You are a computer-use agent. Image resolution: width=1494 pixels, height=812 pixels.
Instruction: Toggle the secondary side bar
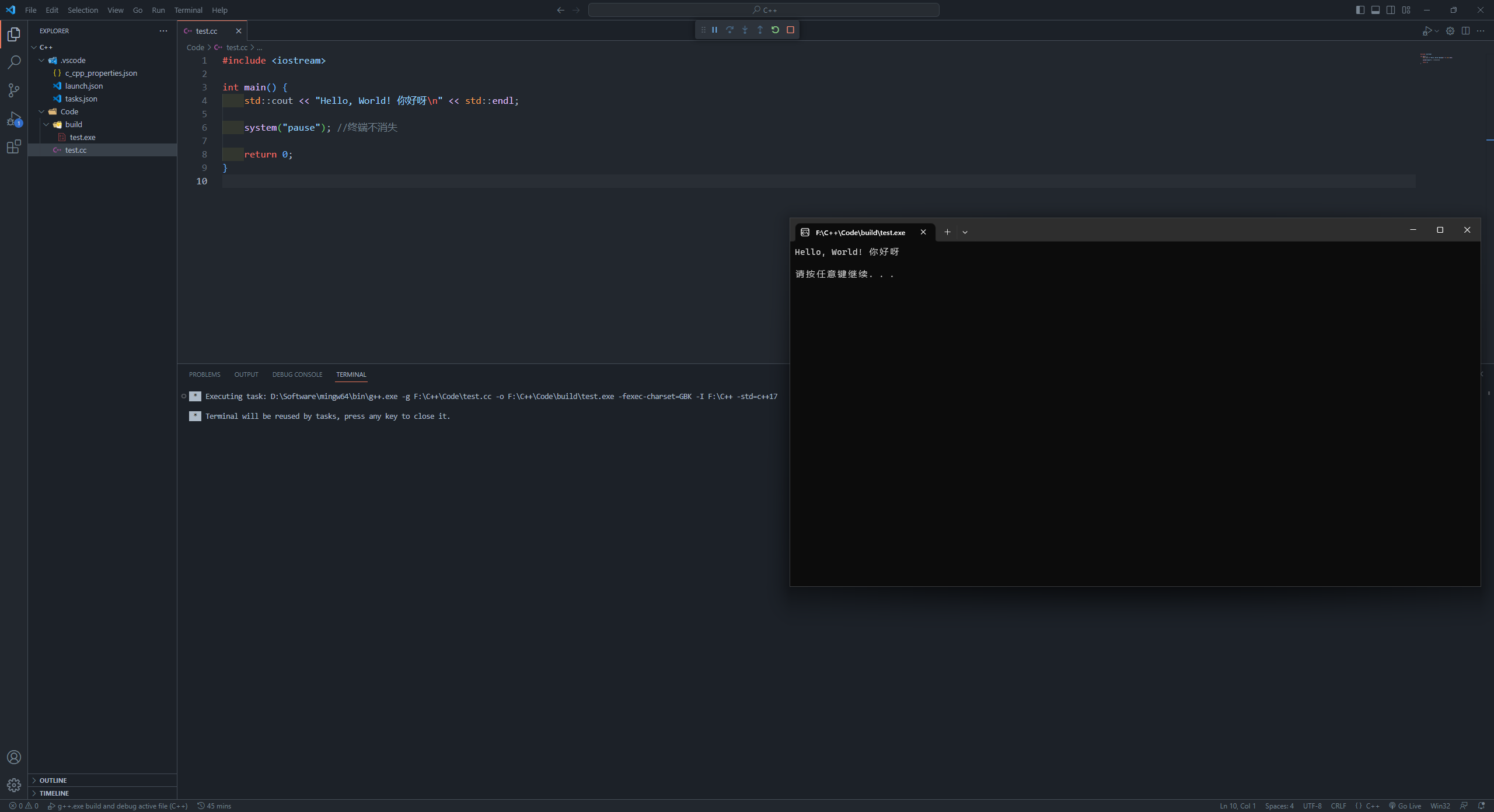point(1390,9)
